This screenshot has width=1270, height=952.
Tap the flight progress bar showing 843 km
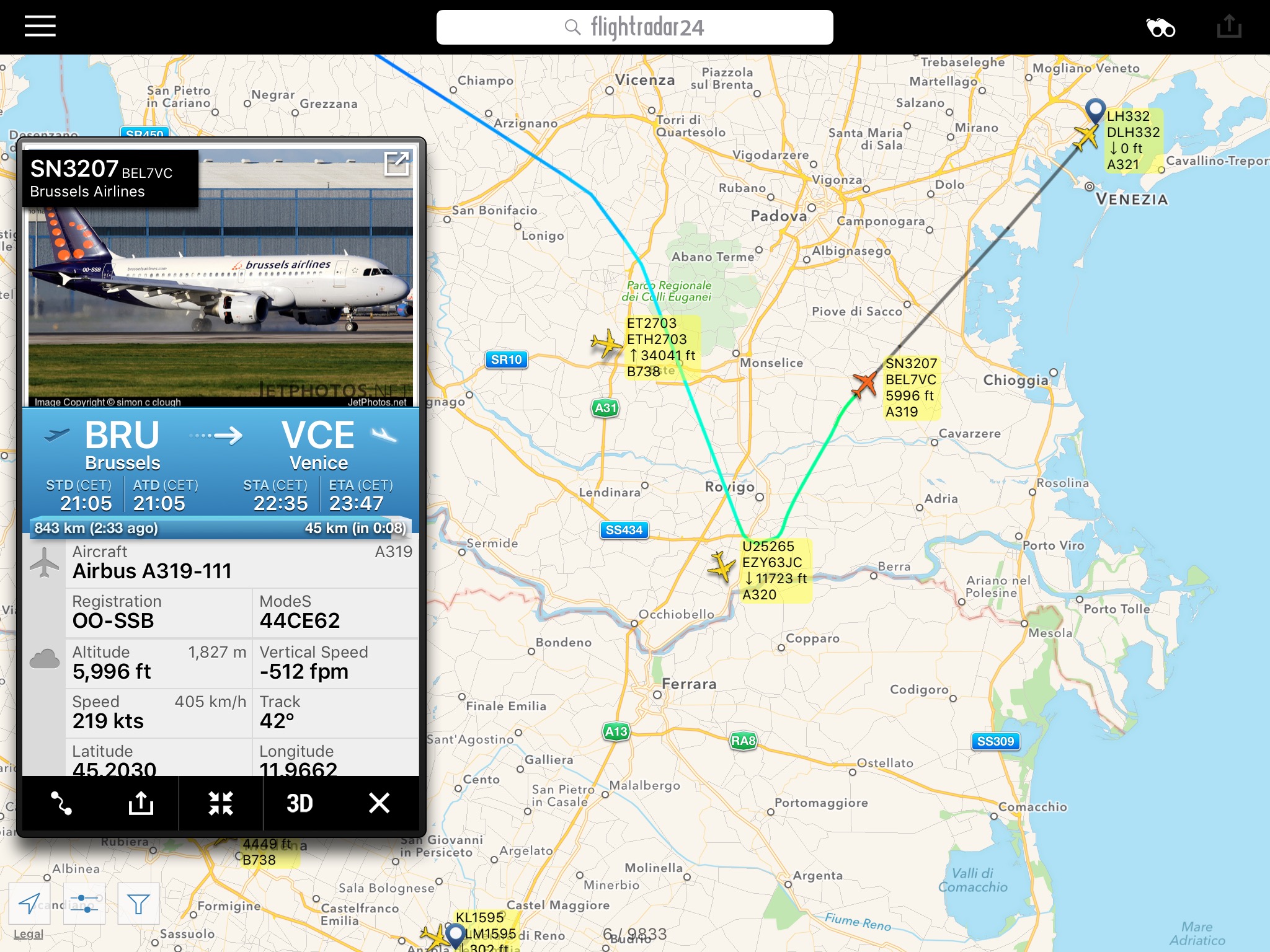tap(221, 527)
